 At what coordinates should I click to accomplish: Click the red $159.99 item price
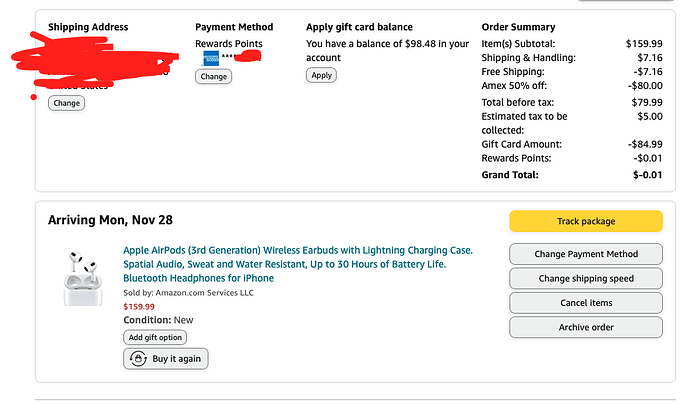pos(139,306)
